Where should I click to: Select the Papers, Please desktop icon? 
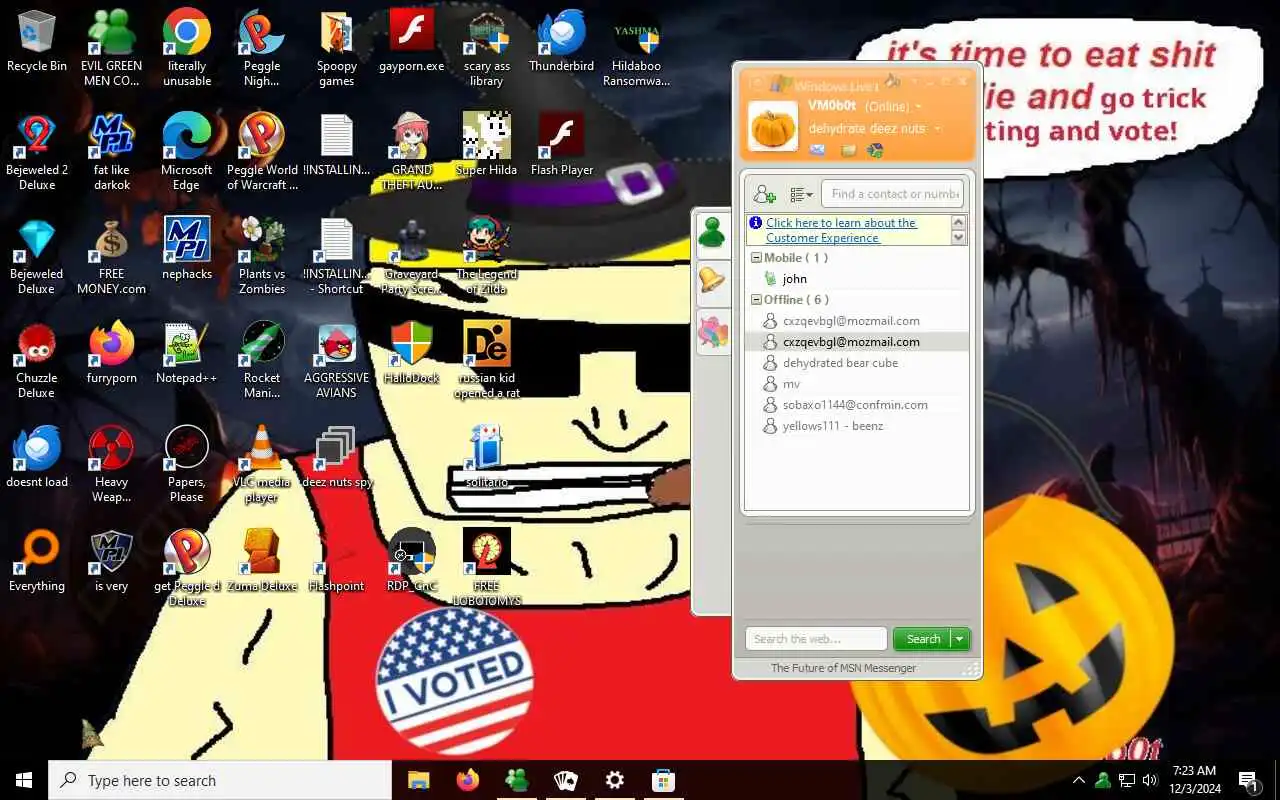point(187,464)
